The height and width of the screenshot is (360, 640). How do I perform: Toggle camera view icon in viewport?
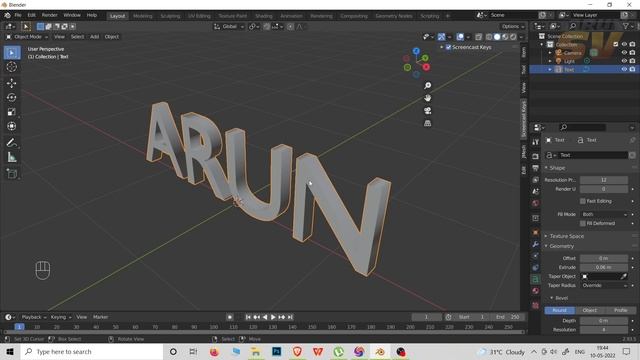pos(427,111)
